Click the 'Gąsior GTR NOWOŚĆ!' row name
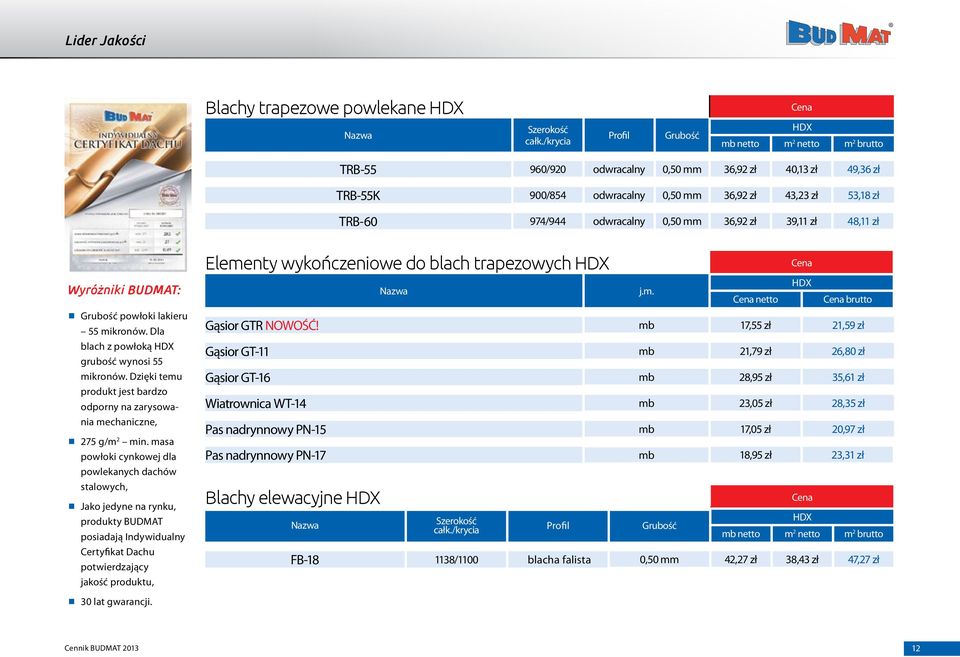 262,326
